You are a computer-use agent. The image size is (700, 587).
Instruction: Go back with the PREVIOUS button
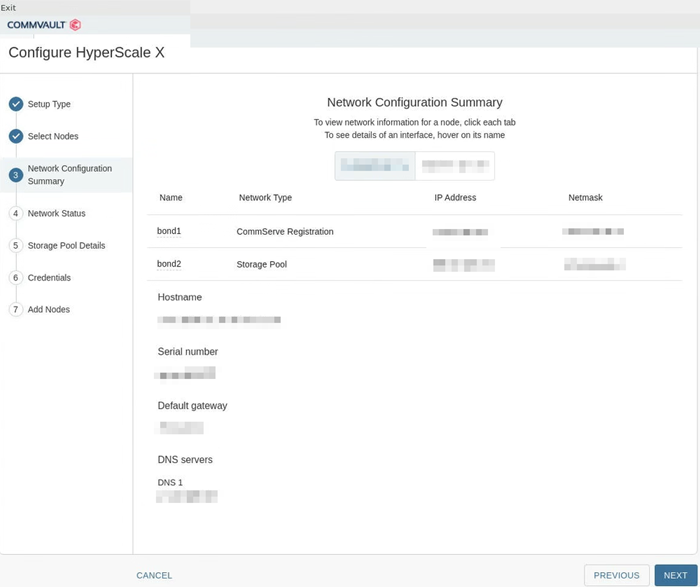(616, 575)
